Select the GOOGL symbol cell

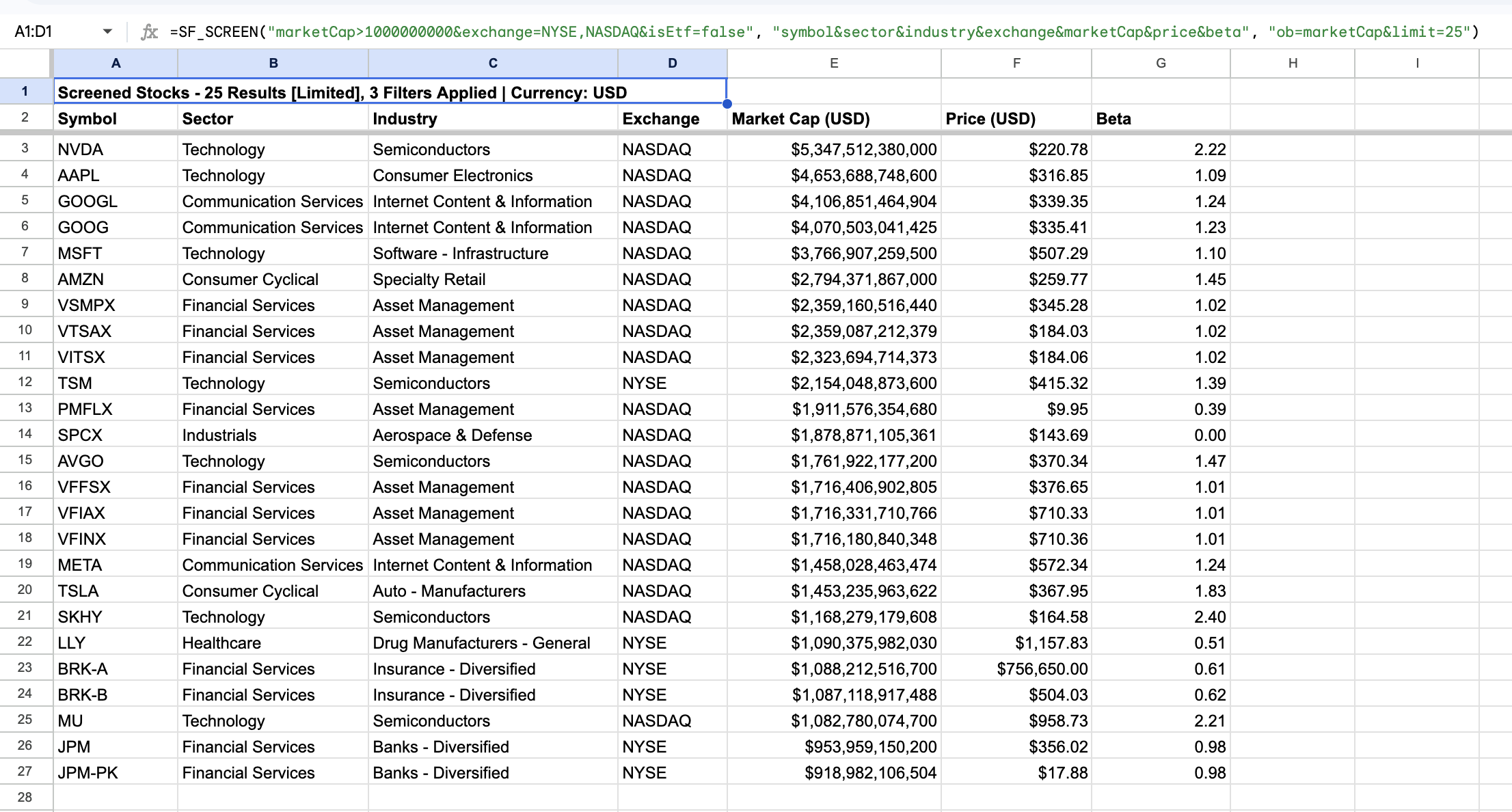(x=116, y=201)
